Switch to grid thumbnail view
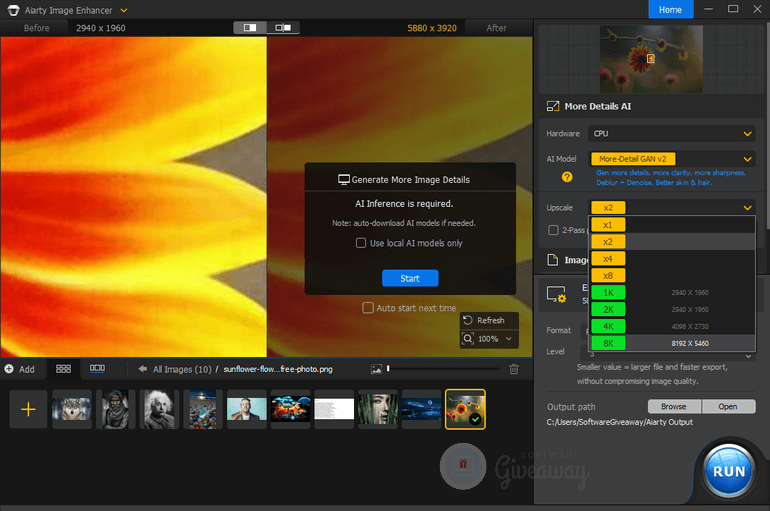 [x=63, y=369]
